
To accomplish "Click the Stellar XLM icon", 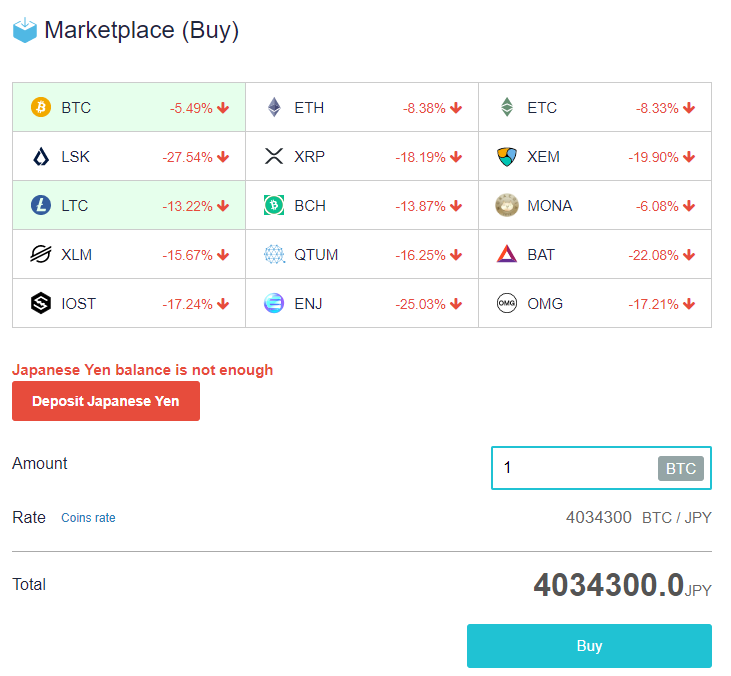I will click(41, 255).
